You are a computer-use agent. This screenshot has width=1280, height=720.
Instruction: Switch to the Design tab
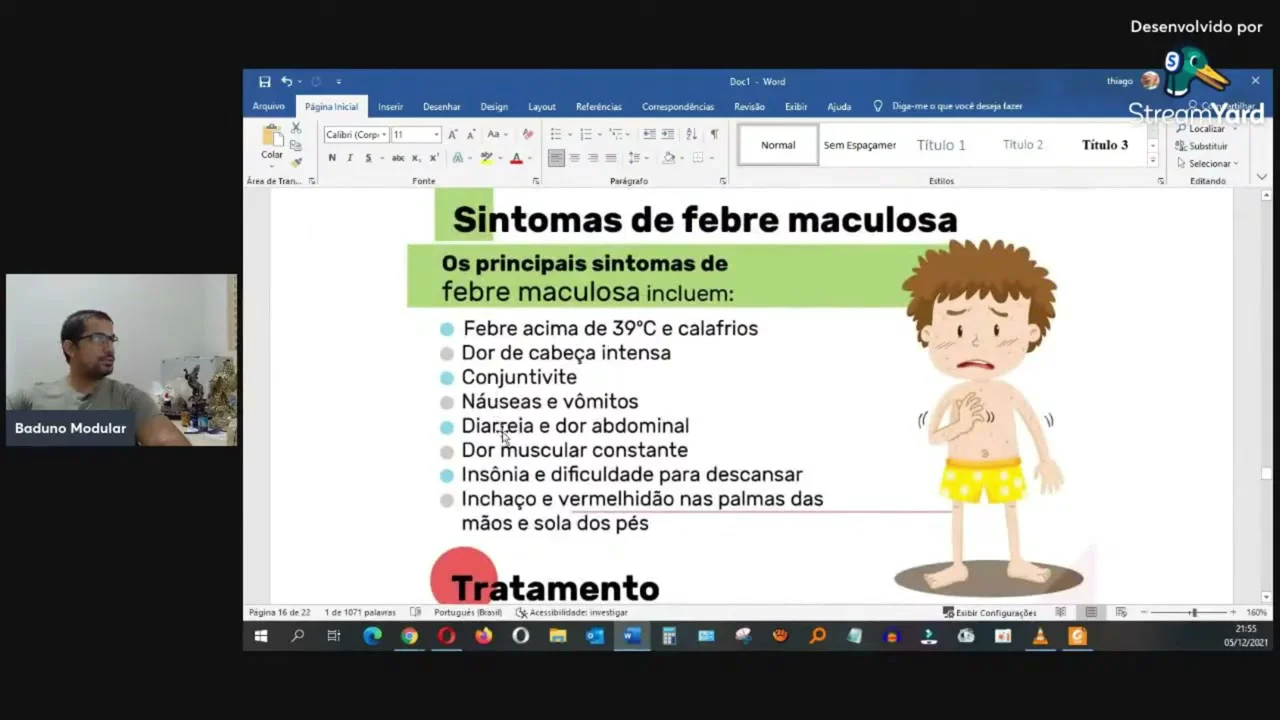point(494,107)
